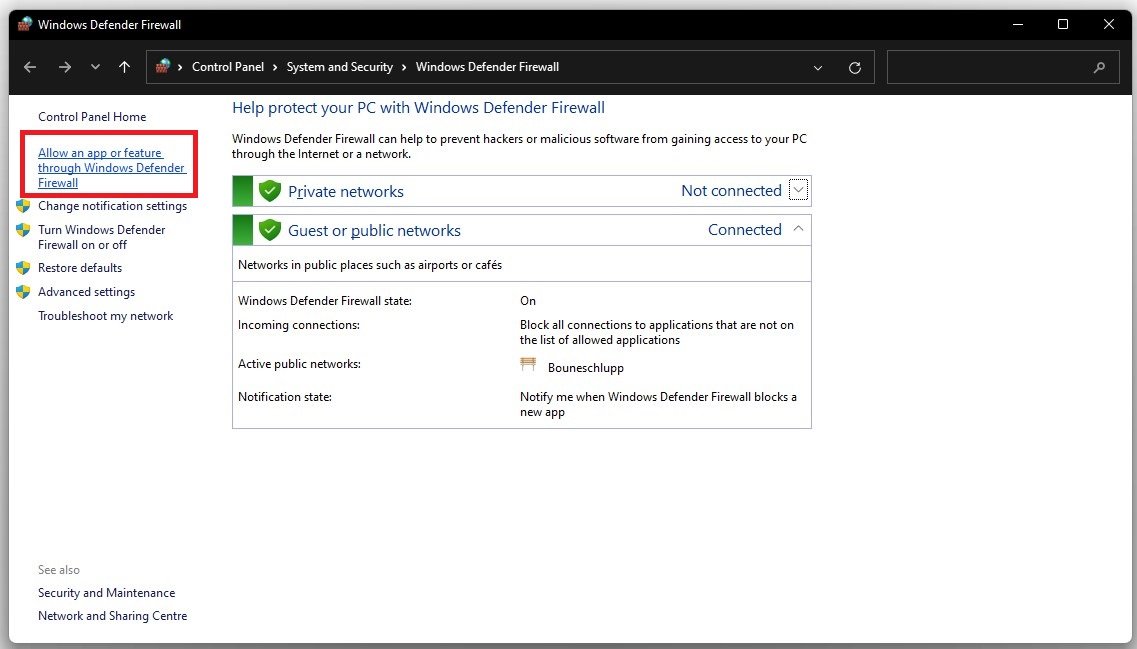The width and height of the screenshot is (1137, 649).
Task: Expand the Private networks section chevron
Action: coord(798,190)
